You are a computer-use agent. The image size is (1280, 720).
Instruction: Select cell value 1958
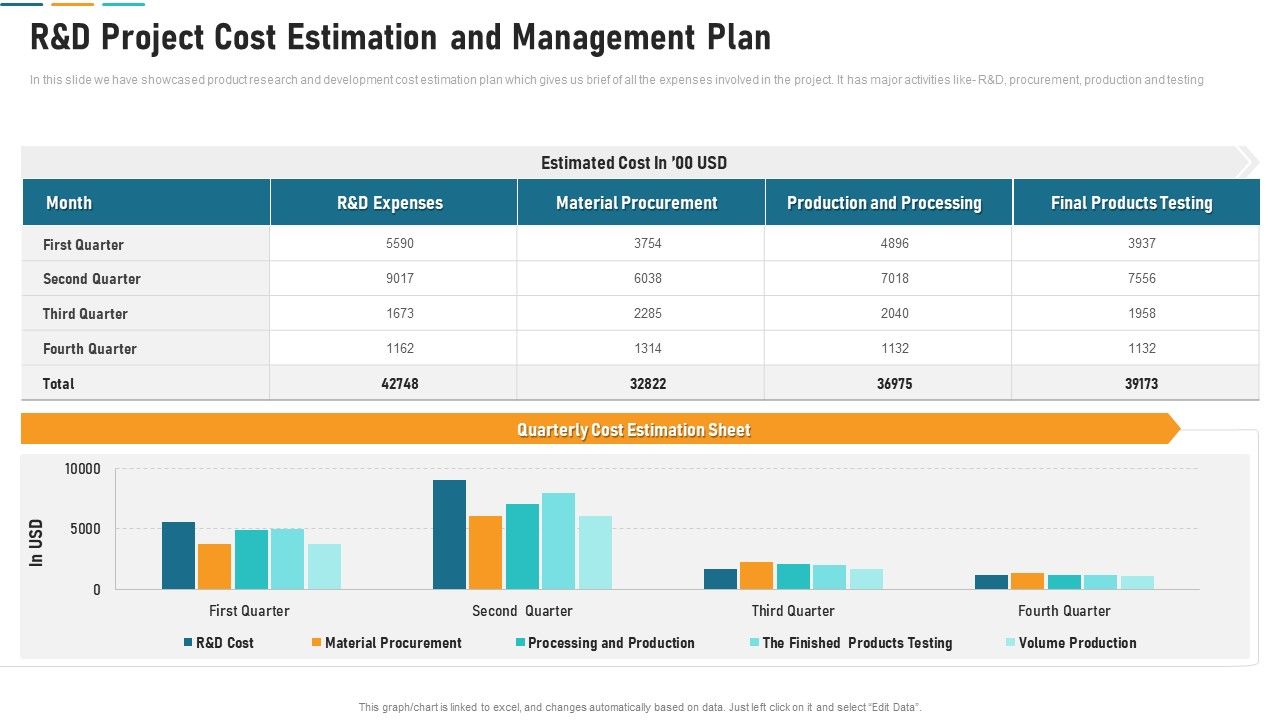click(1142, 313)
